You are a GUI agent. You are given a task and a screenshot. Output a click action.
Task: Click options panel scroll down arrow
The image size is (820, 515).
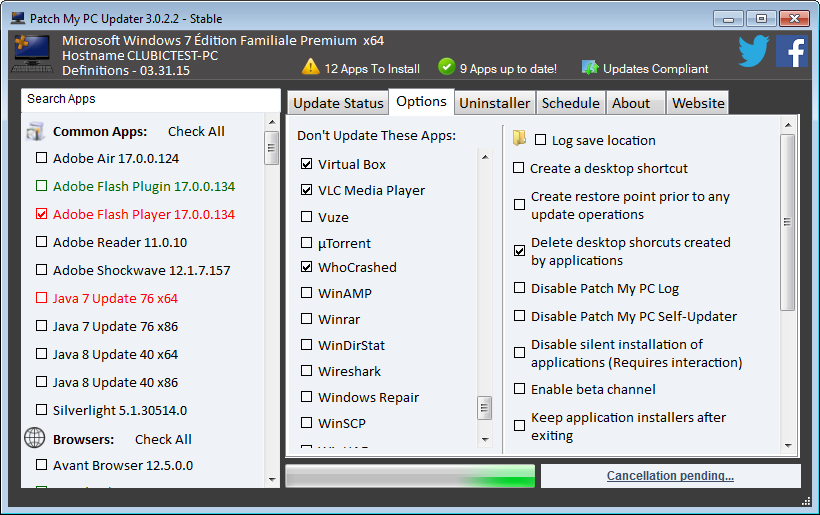(788, 446)
